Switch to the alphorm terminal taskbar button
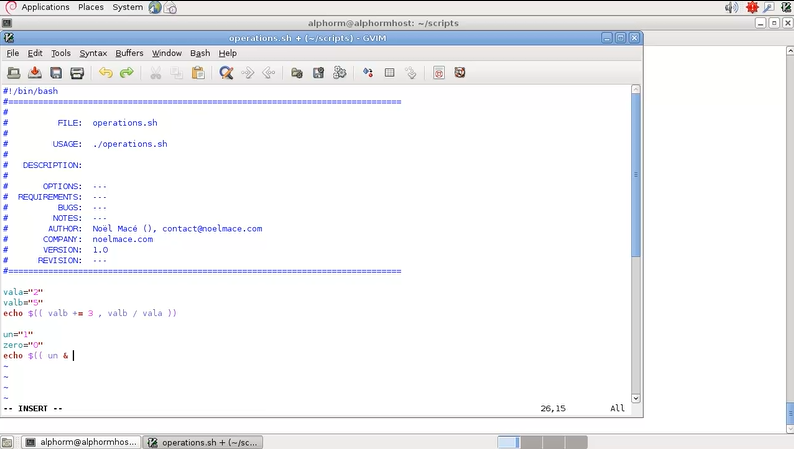The image size is (794, 449). tap(78, 442)
